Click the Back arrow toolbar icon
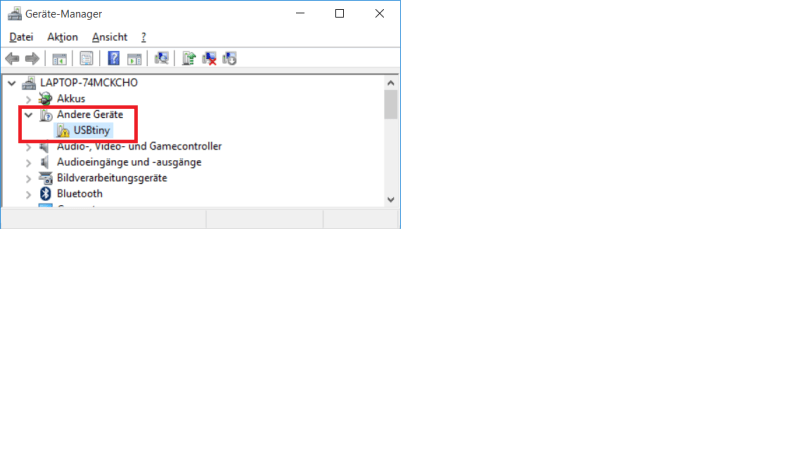Viewport: 810px width, 455px height. 12,58
